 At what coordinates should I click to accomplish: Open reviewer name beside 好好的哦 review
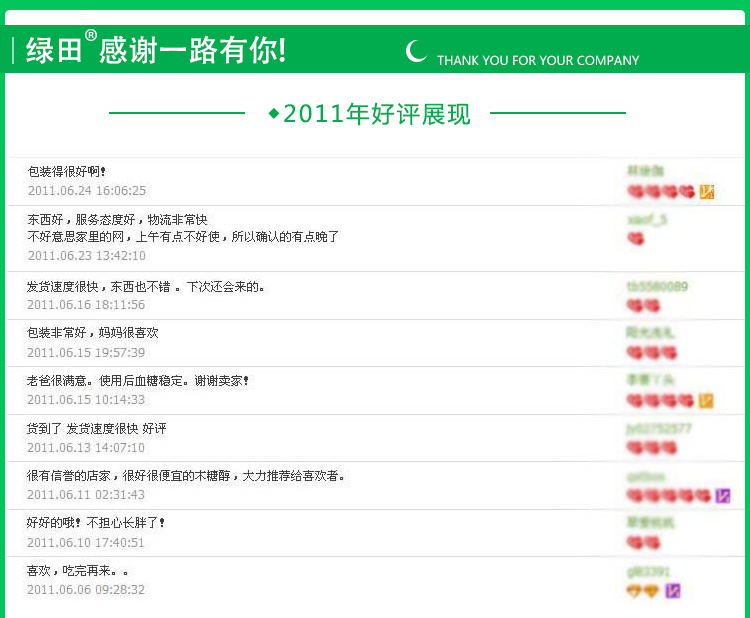click(650, 523)
